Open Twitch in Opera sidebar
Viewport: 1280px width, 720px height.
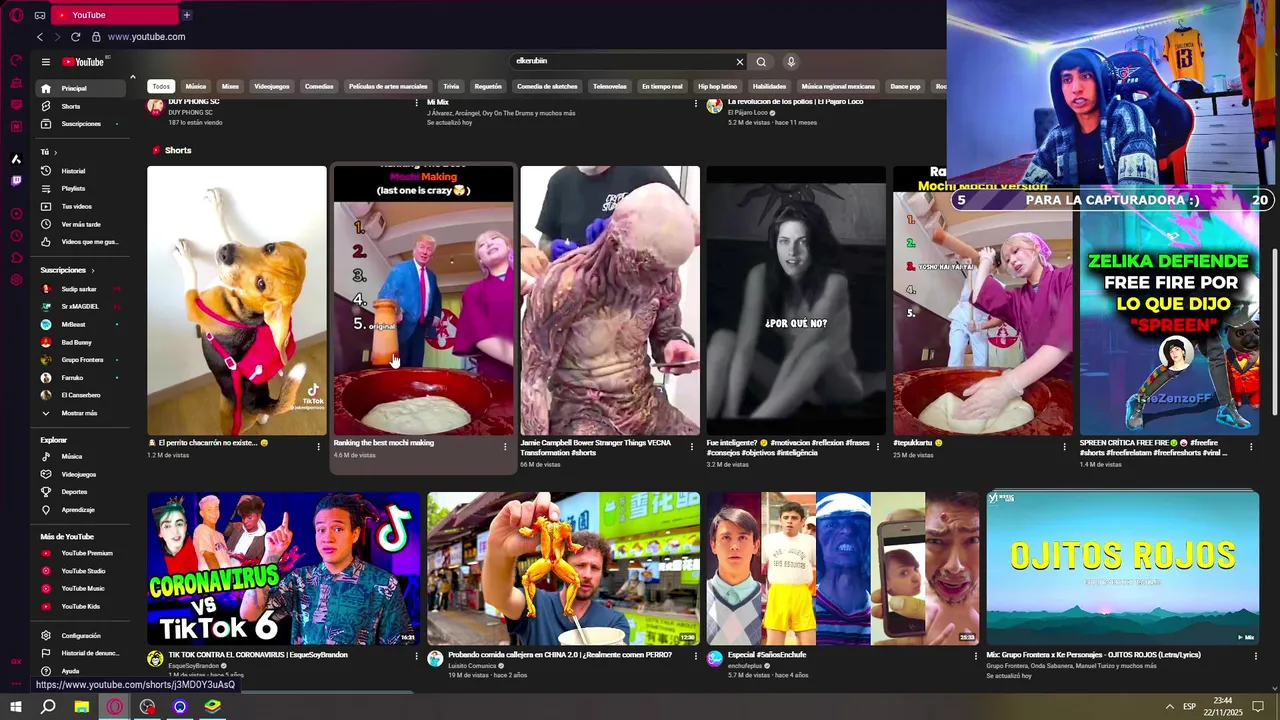[16, 181]
